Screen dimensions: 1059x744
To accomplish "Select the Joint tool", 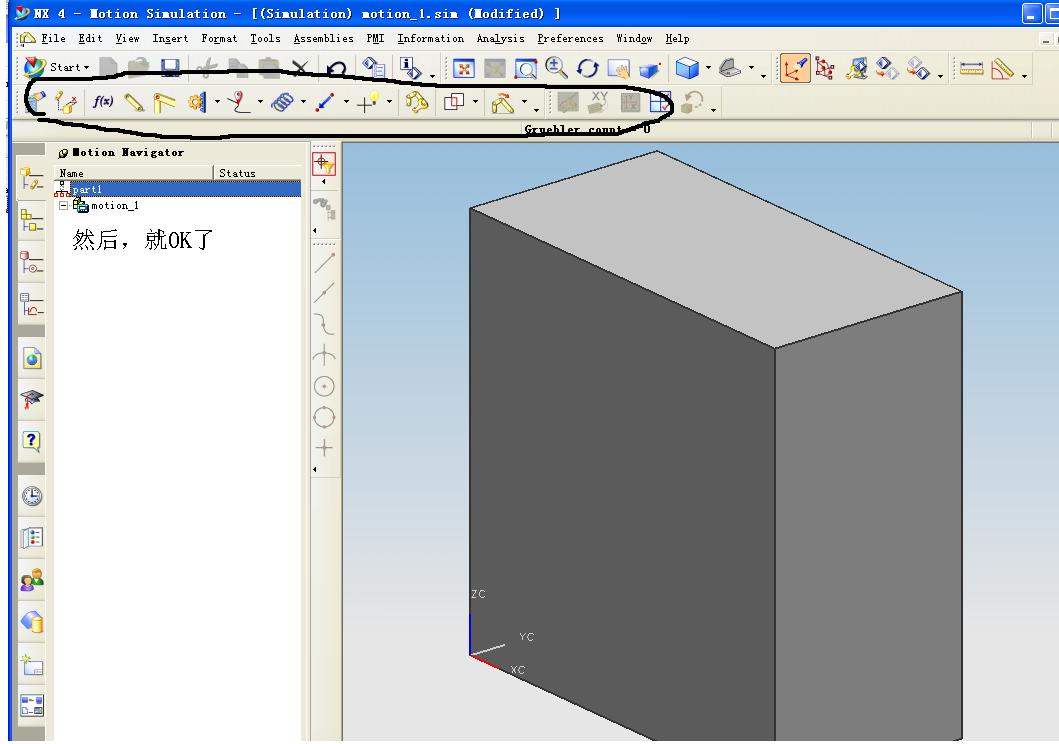I will 164,102.
